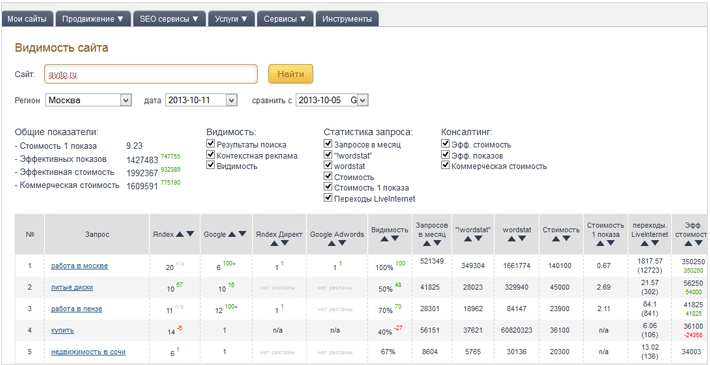Click the down arrow under Яndex Директ header
Image resolution: width=710 pixels, height=365 pixels.
click(x=284, y=243)
